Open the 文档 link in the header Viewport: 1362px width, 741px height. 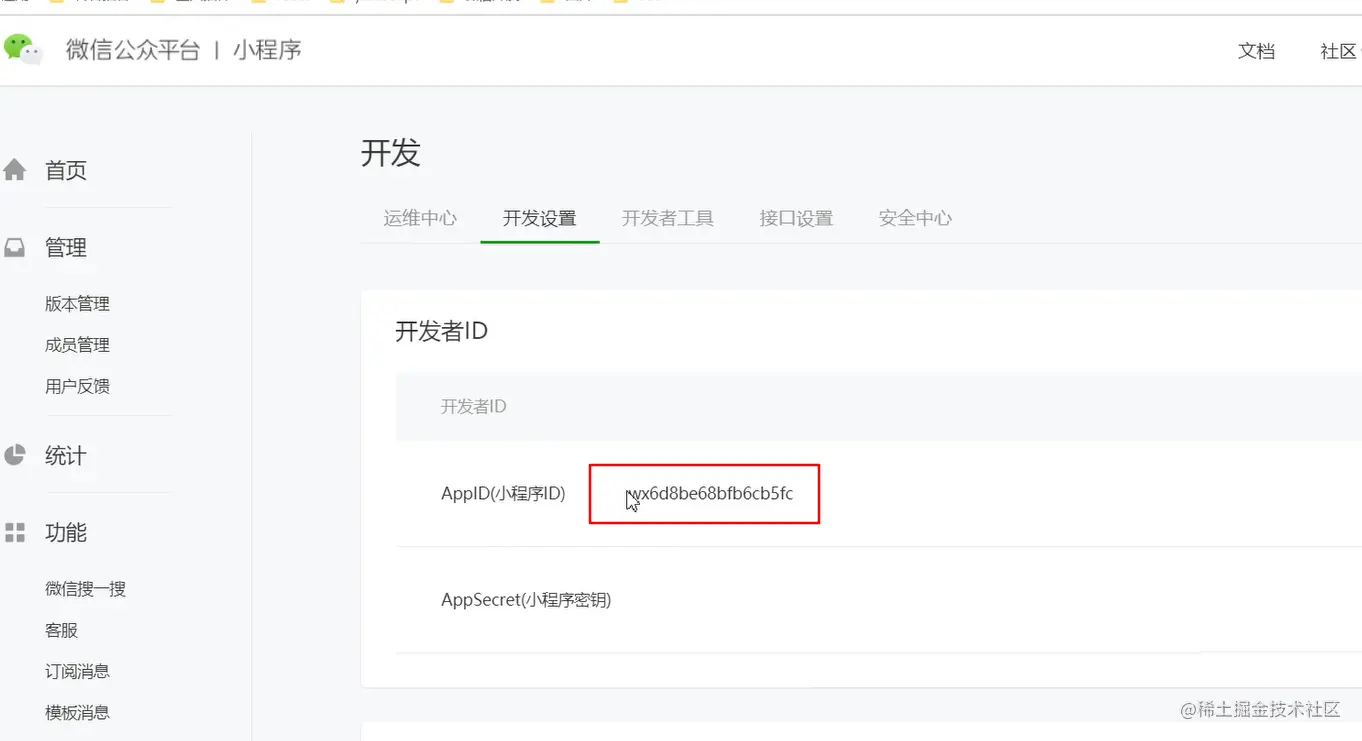pyautogui.click(x=1256, y=51)
